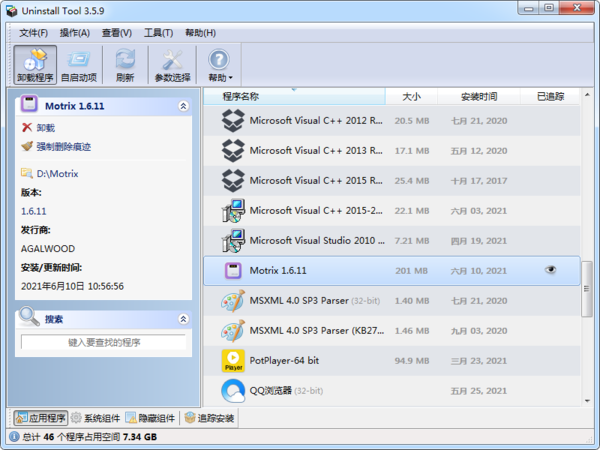Open the 自启动项 startup items toolbar icon
Viewport: 600px width, 450px height.
coord(79,63)
